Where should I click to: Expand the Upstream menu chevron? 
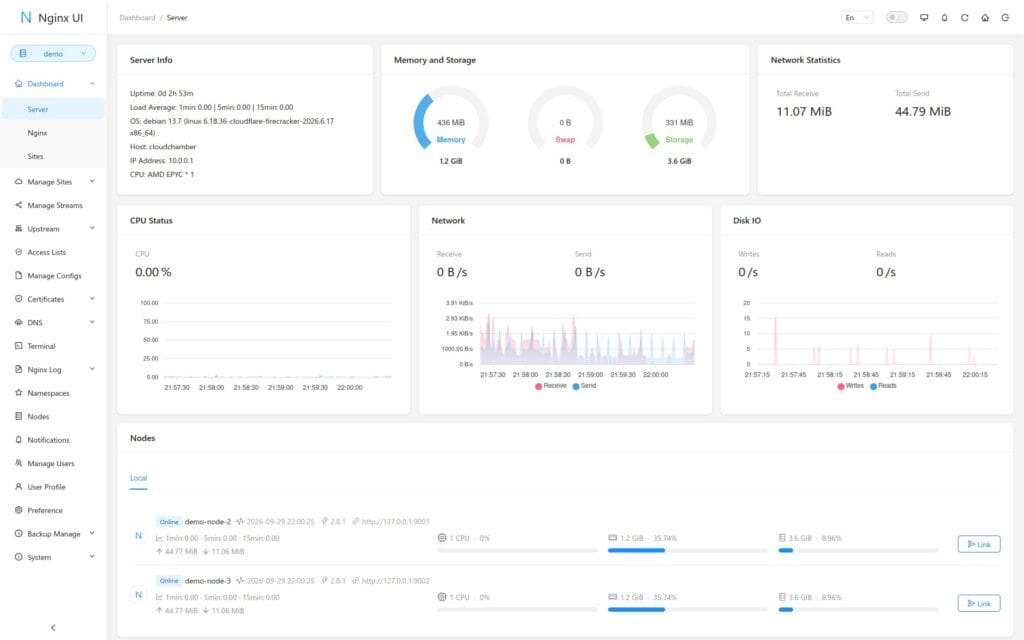92,228
